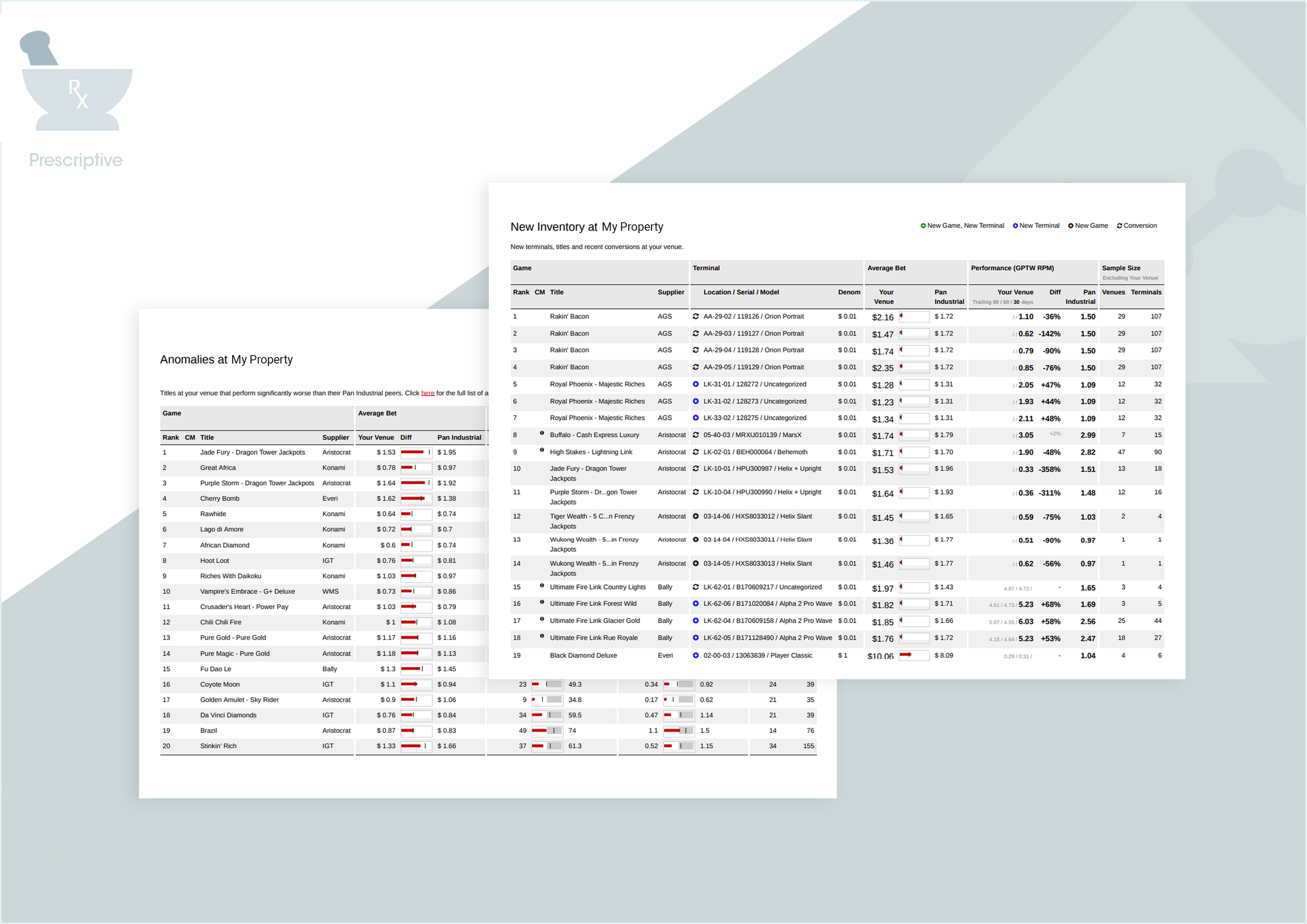Click the new terminal icon beside LK-62-04 Alpha 2 Pro Wave
This screenshot has width=1307, height=924.
tap(695, 621)
